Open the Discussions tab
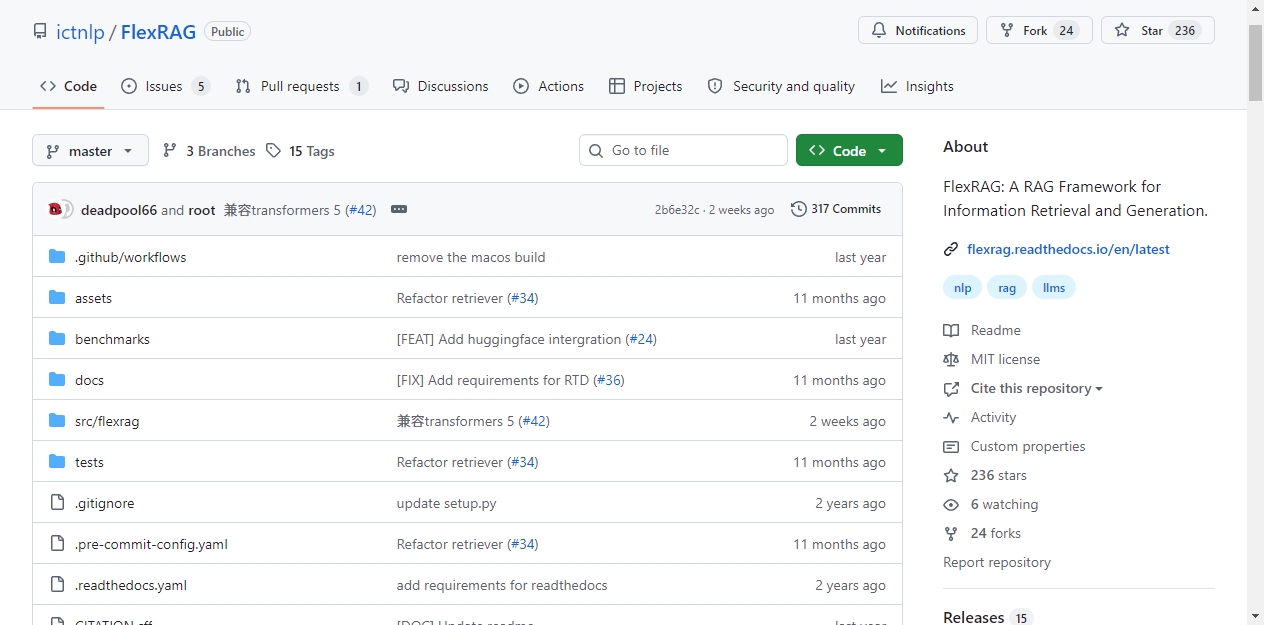The height and width of the screenshot is (625, 1264). 440,86
